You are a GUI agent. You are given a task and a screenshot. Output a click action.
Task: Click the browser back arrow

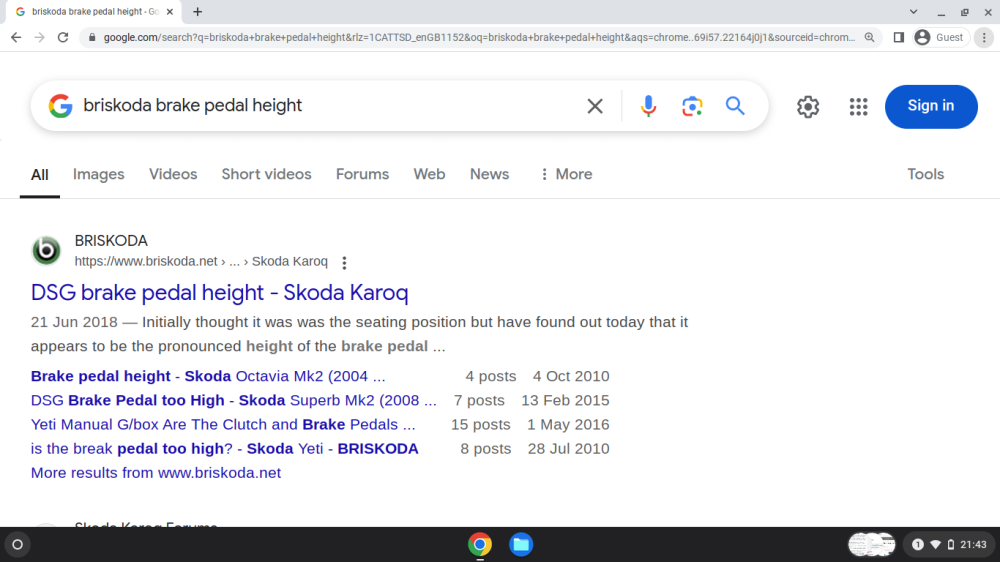tap(16, 38)
